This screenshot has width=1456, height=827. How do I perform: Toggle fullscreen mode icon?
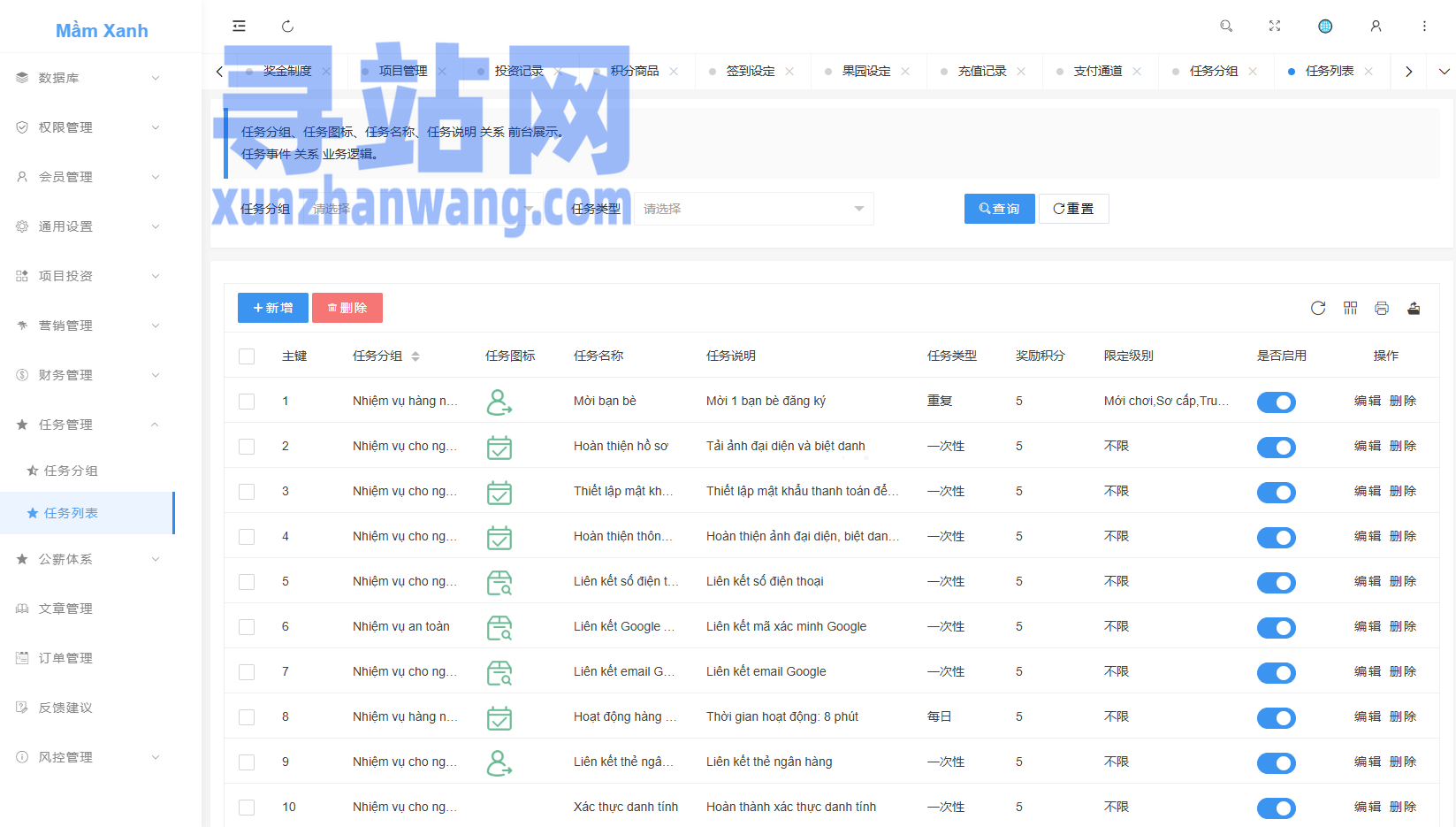[x=1275, y=27]
